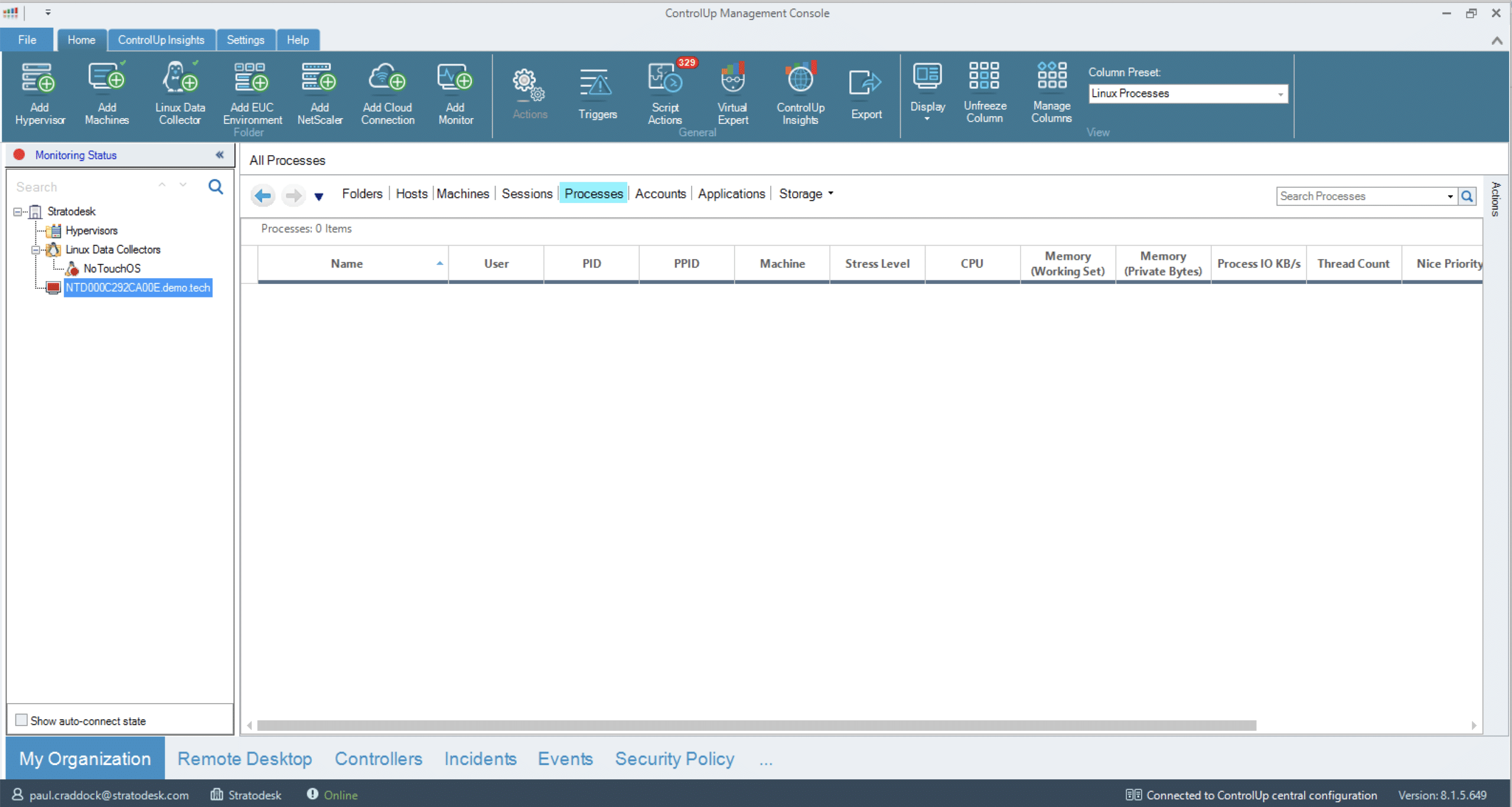Open the Remote Desktop bottom tab
Viewport: 1512px width, 807px height.
pos(245,759)
